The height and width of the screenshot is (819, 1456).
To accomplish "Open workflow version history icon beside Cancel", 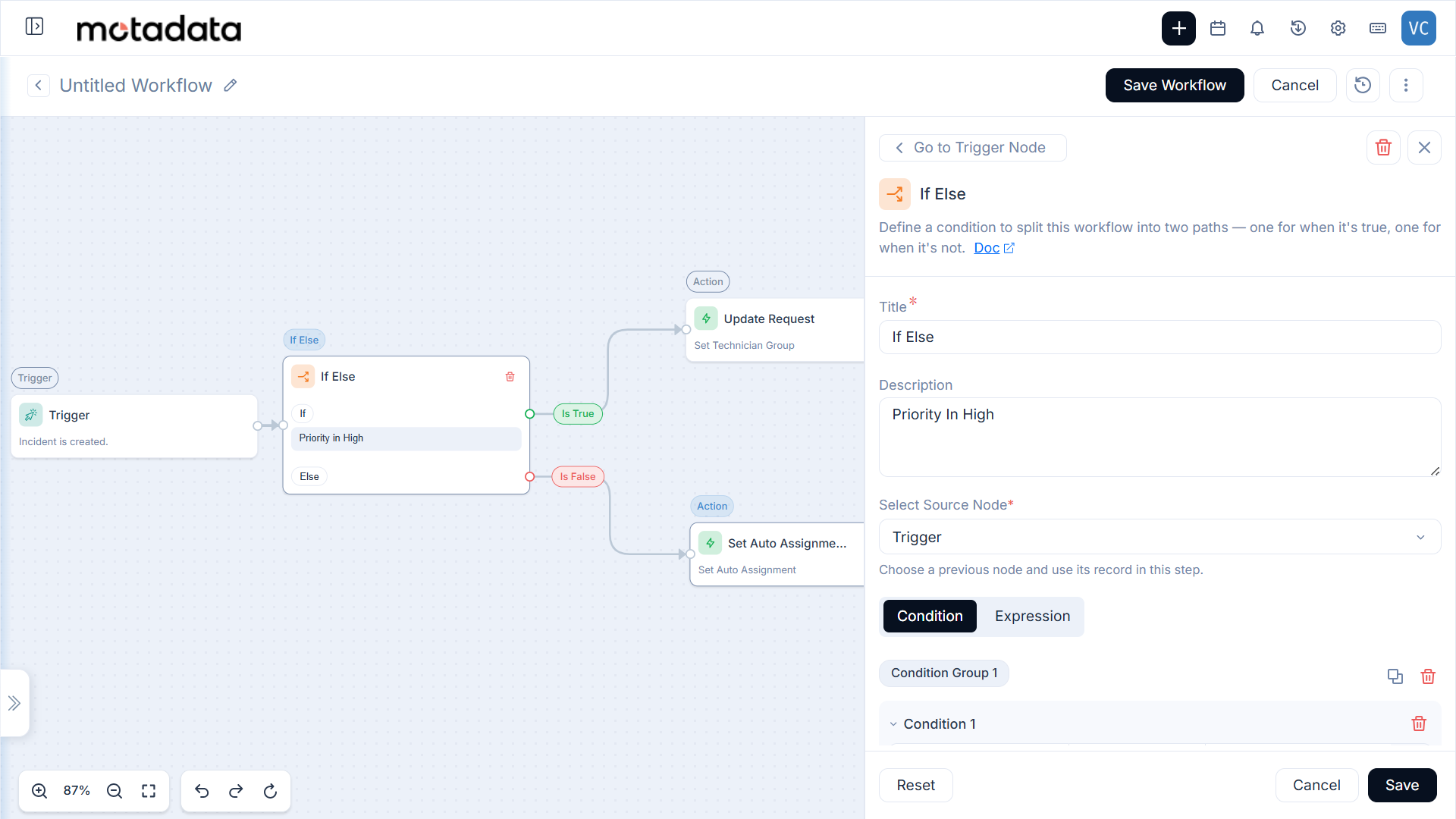I will [x=1363, y=85].
